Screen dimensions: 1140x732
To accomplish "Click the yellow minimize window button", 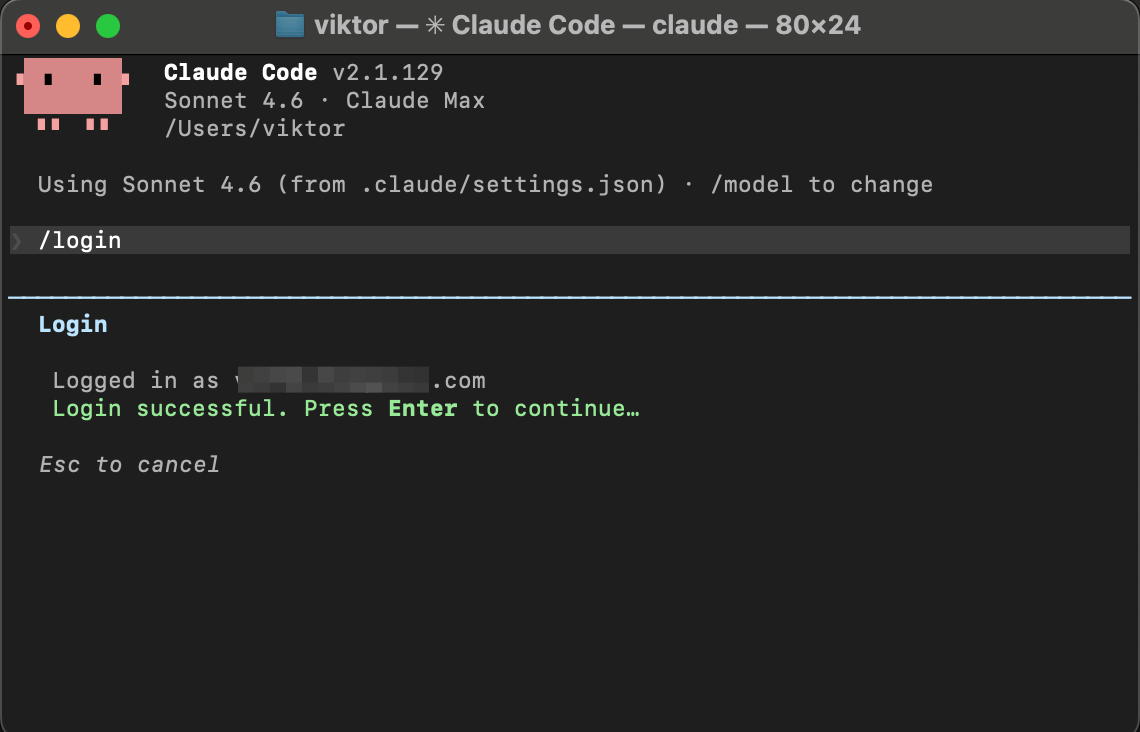I will tap(68, 26).
